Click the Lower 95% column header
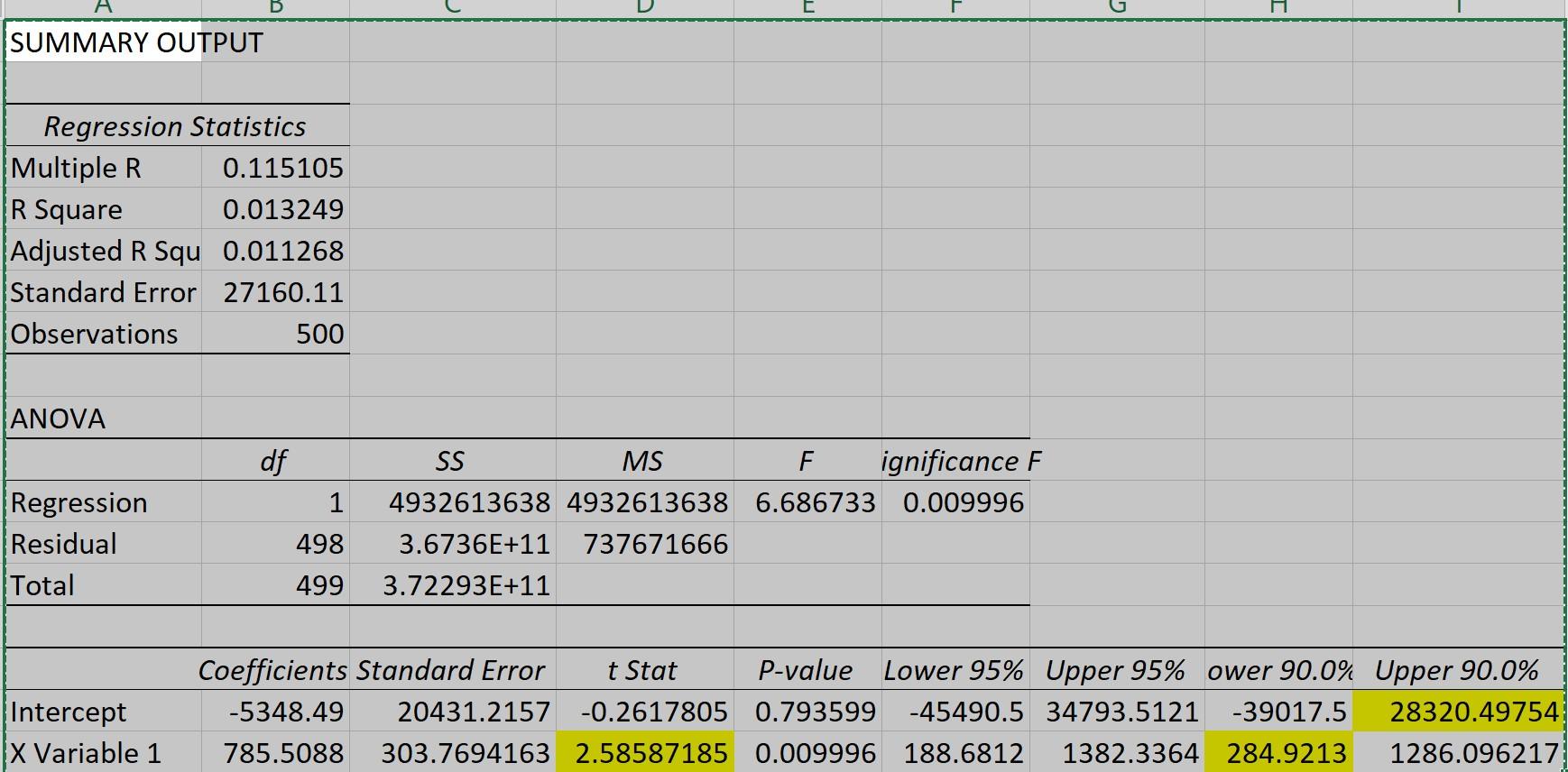This screenshot has height=772, width=1568. click(956, 669)
